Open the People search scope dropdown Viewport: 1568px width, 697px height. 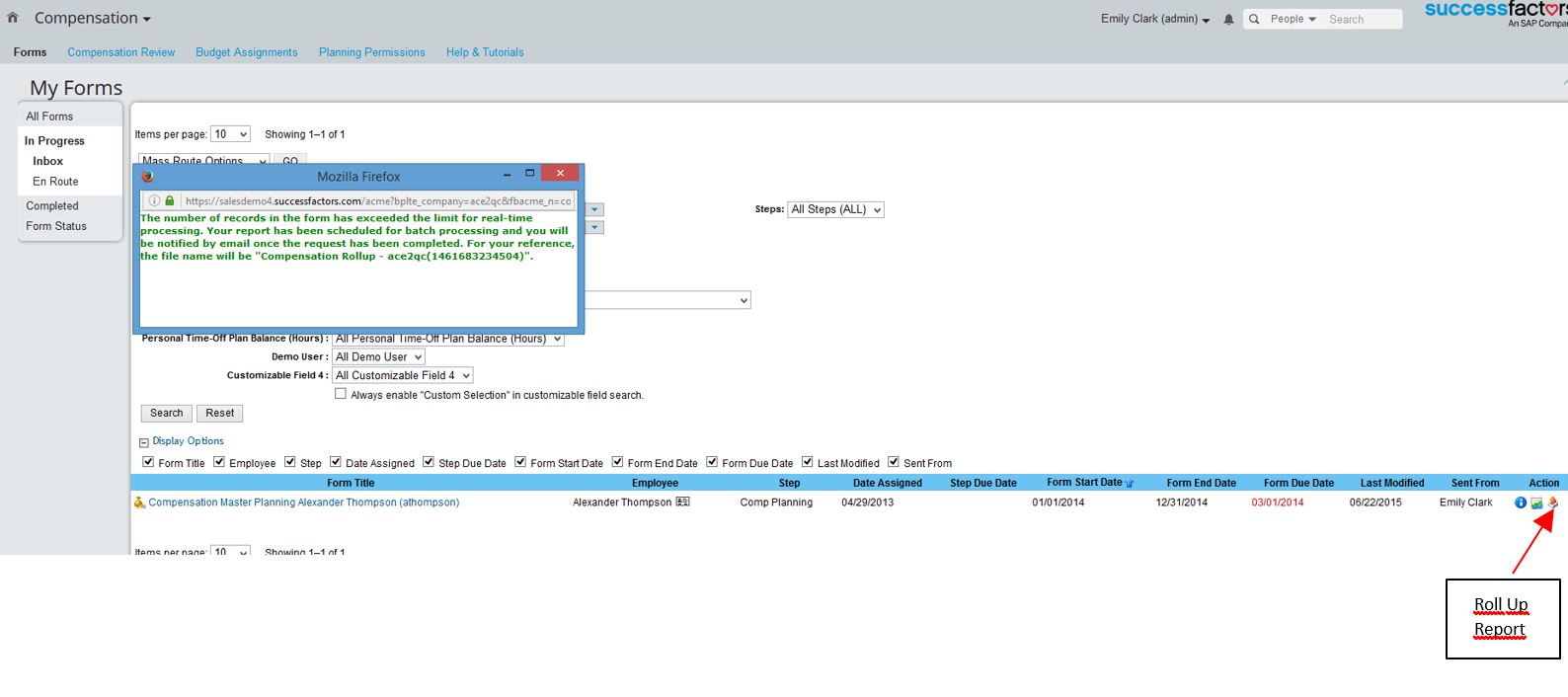click(x=1294, y=19)
